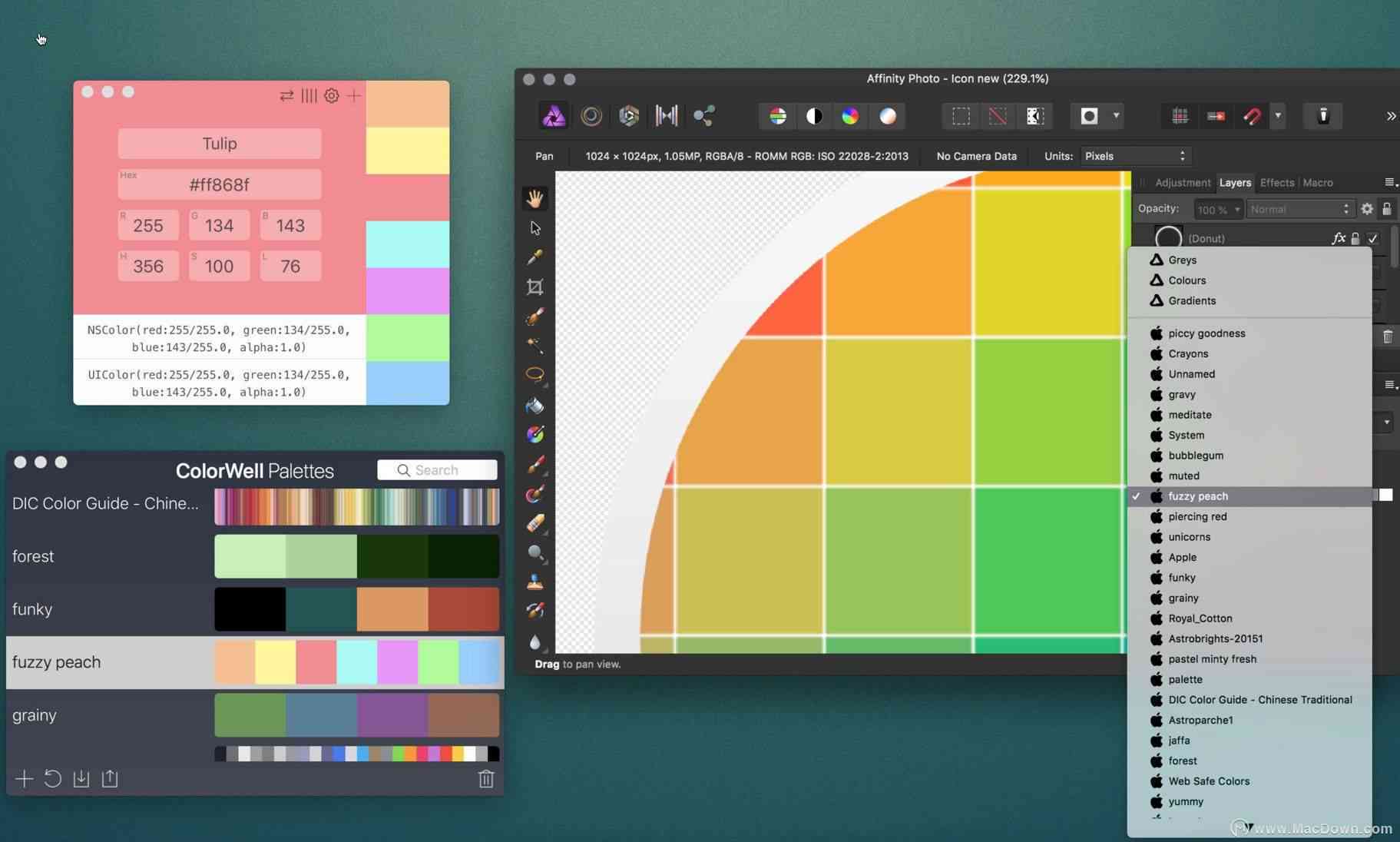Screen dimensions: 1400x842
Task: Select the Freehand Selection lasso tool
Action: point(535,375)
